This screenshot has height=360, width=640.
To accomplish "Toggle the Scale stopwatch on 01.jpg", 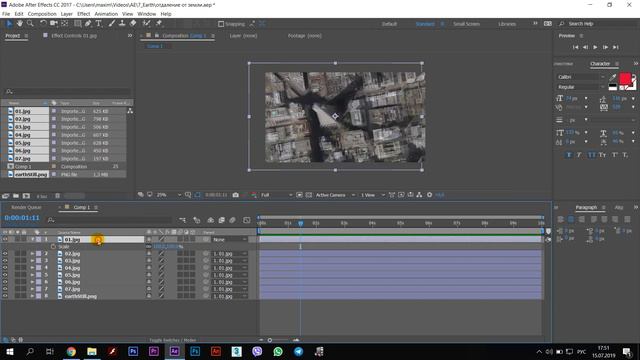I will [53, 247].
